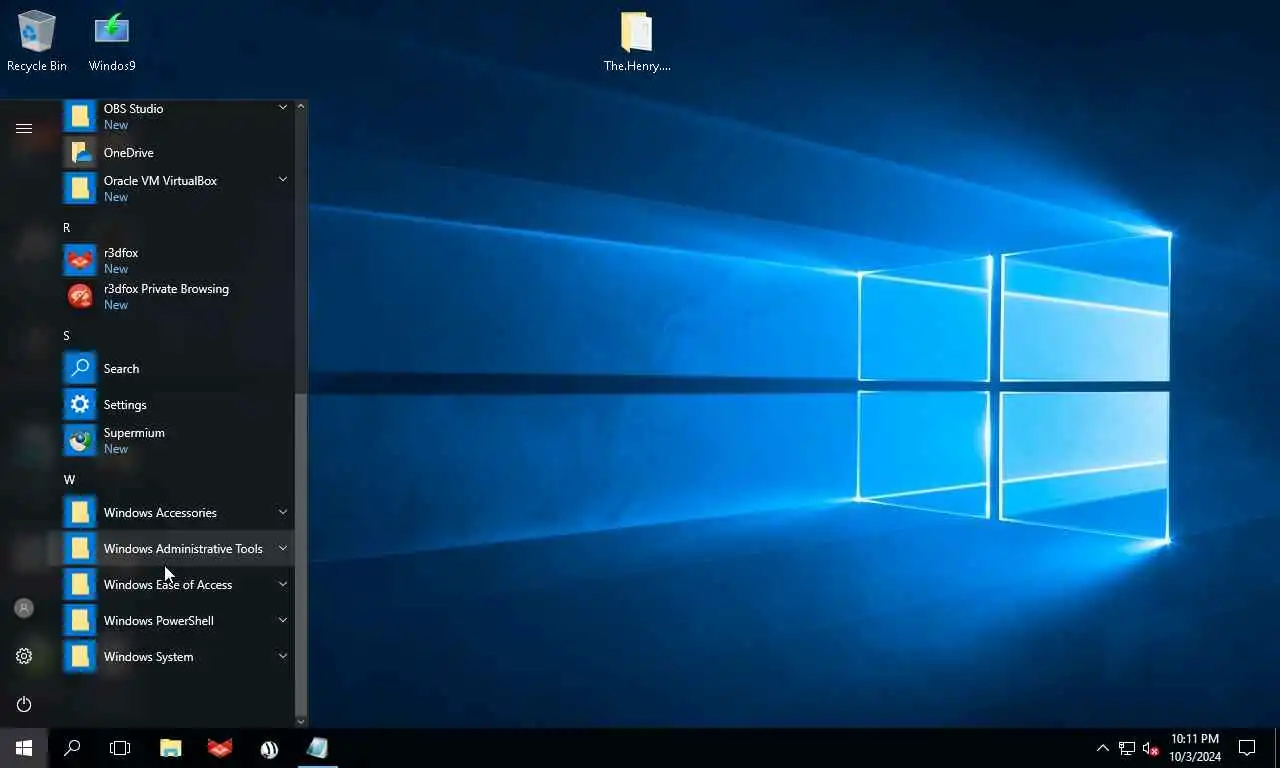Open Settings gear in Start sidebar
This screenshot has height=768, width=1280.
point(24,656)
